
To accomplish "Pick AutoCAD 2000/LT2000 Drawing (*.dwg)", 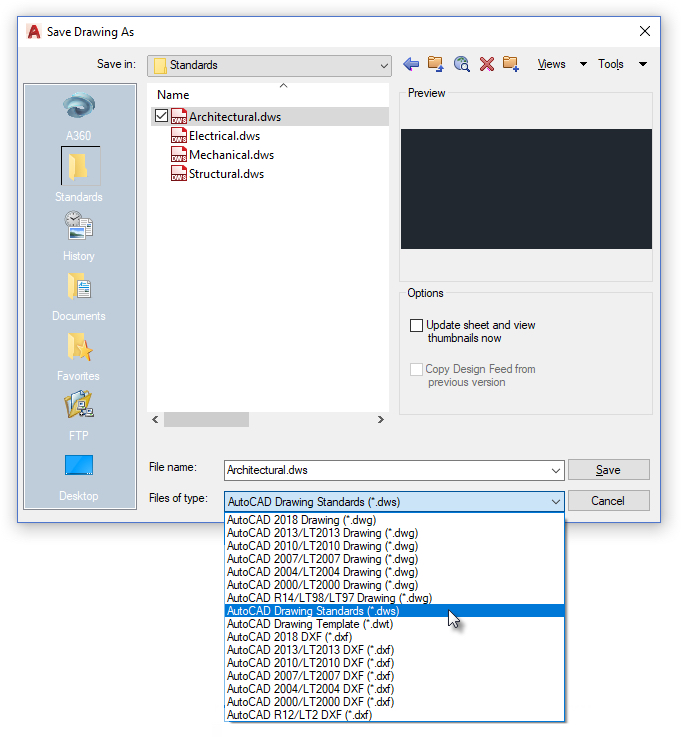I will tap(394, 585).
